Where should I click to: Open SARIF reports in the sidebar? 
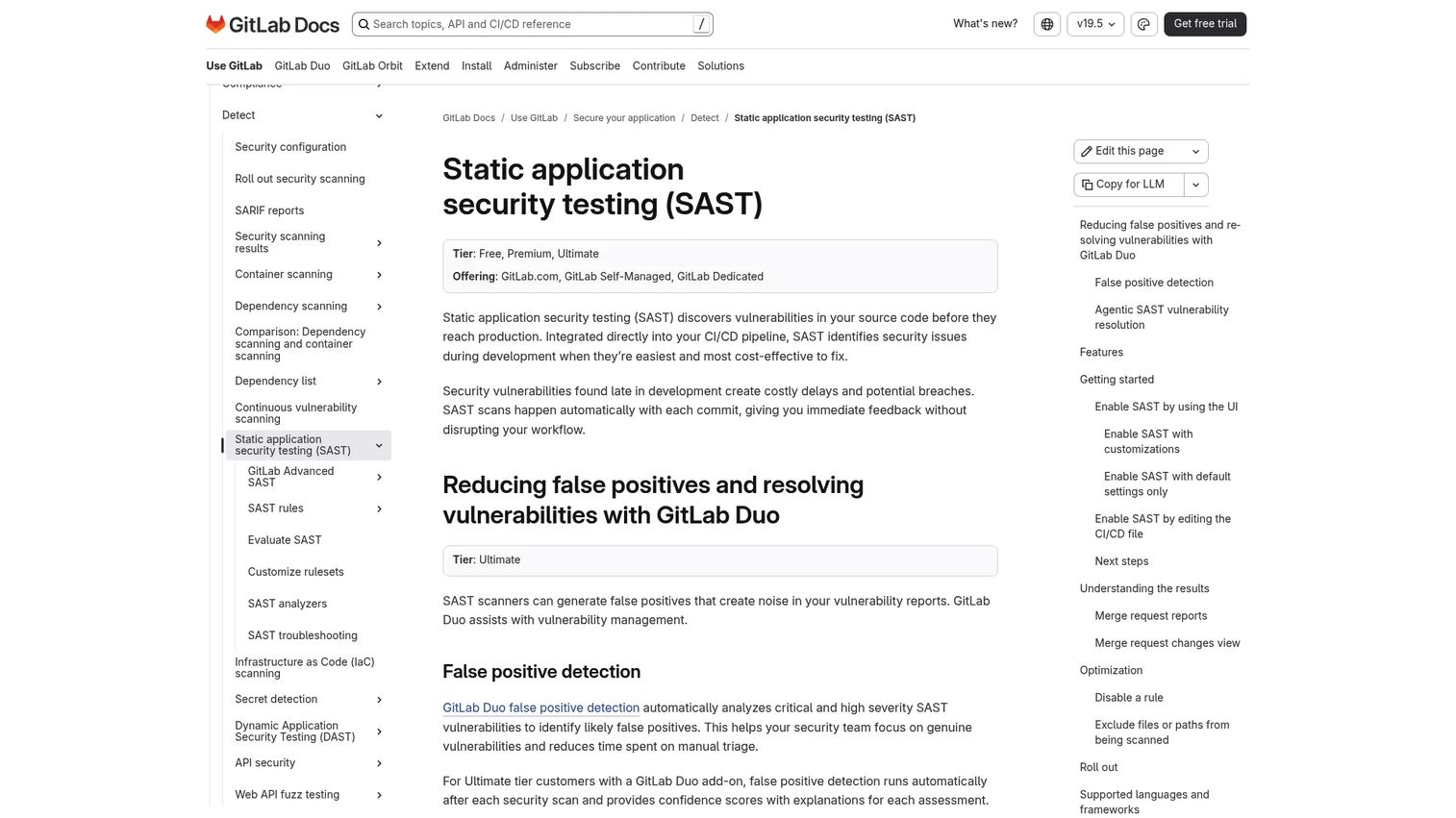pyautogui.click(x=269, y=211)
